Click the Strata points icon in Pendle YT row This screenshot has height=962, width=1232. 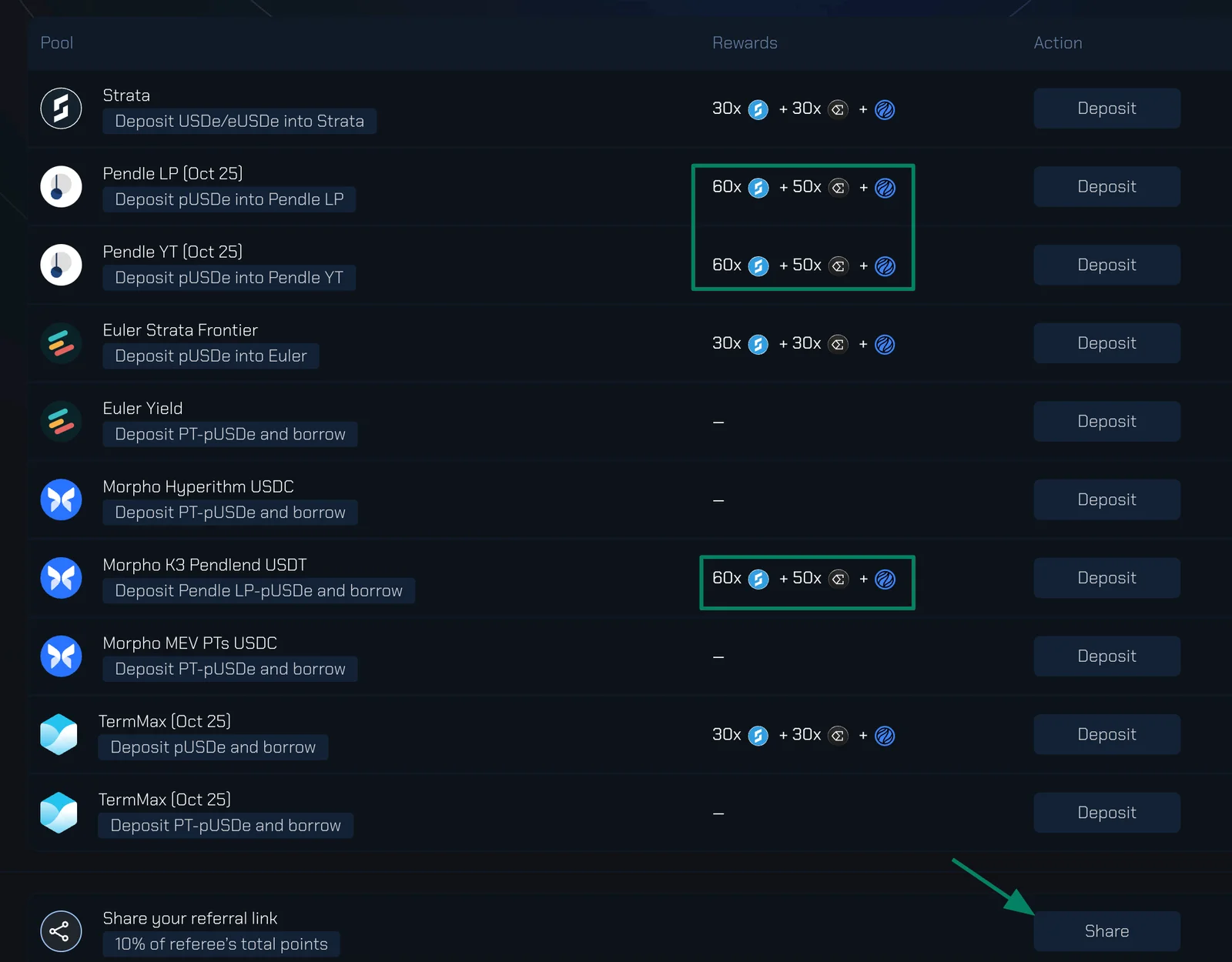tap(758, 266)
